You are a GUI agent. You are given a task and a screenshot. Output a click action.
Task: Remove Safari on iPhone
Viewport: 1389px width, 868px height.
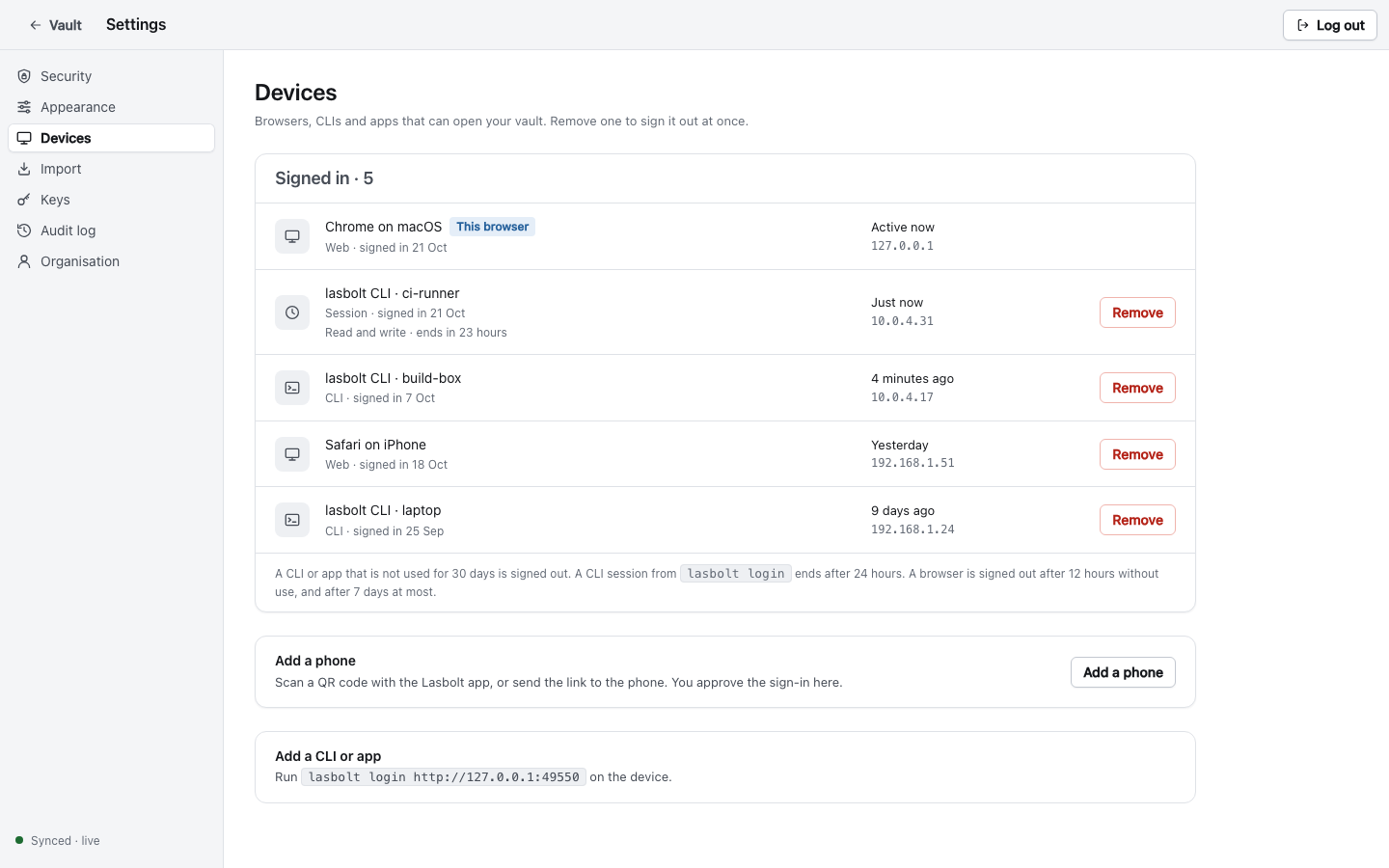coord(1137,454)
